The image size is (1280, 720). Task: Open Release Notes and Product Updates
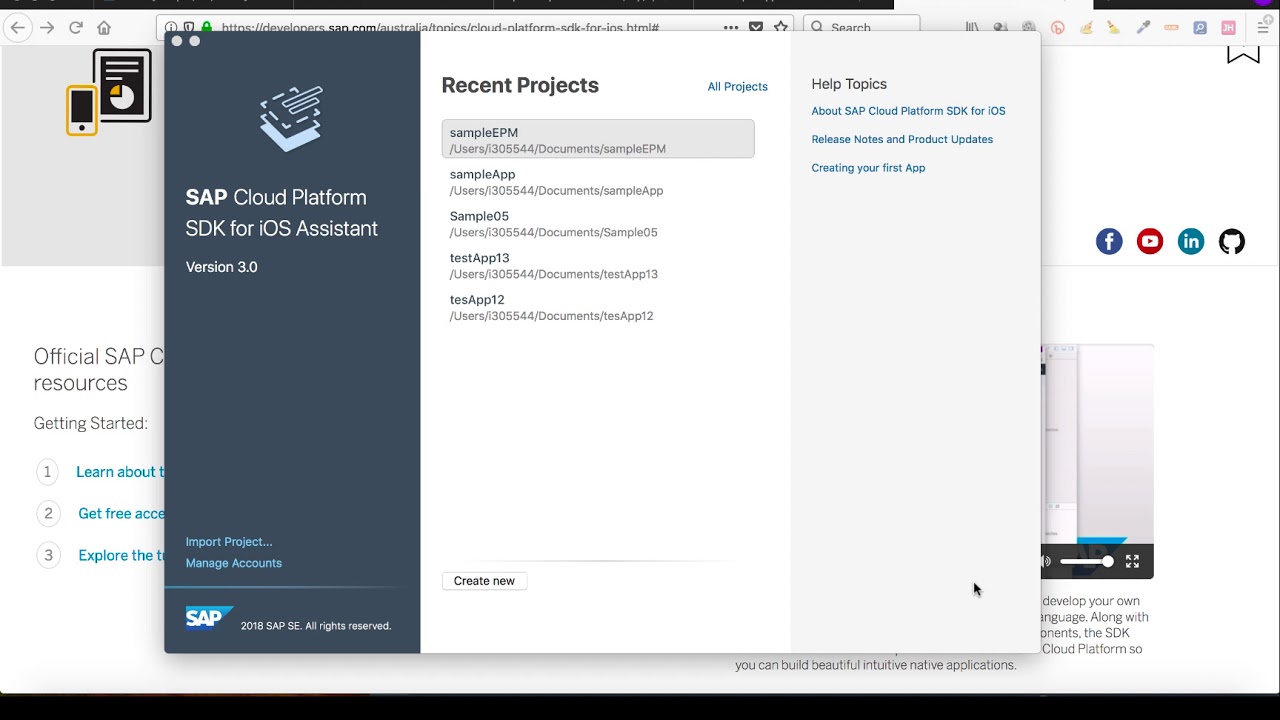pos(902,139)
